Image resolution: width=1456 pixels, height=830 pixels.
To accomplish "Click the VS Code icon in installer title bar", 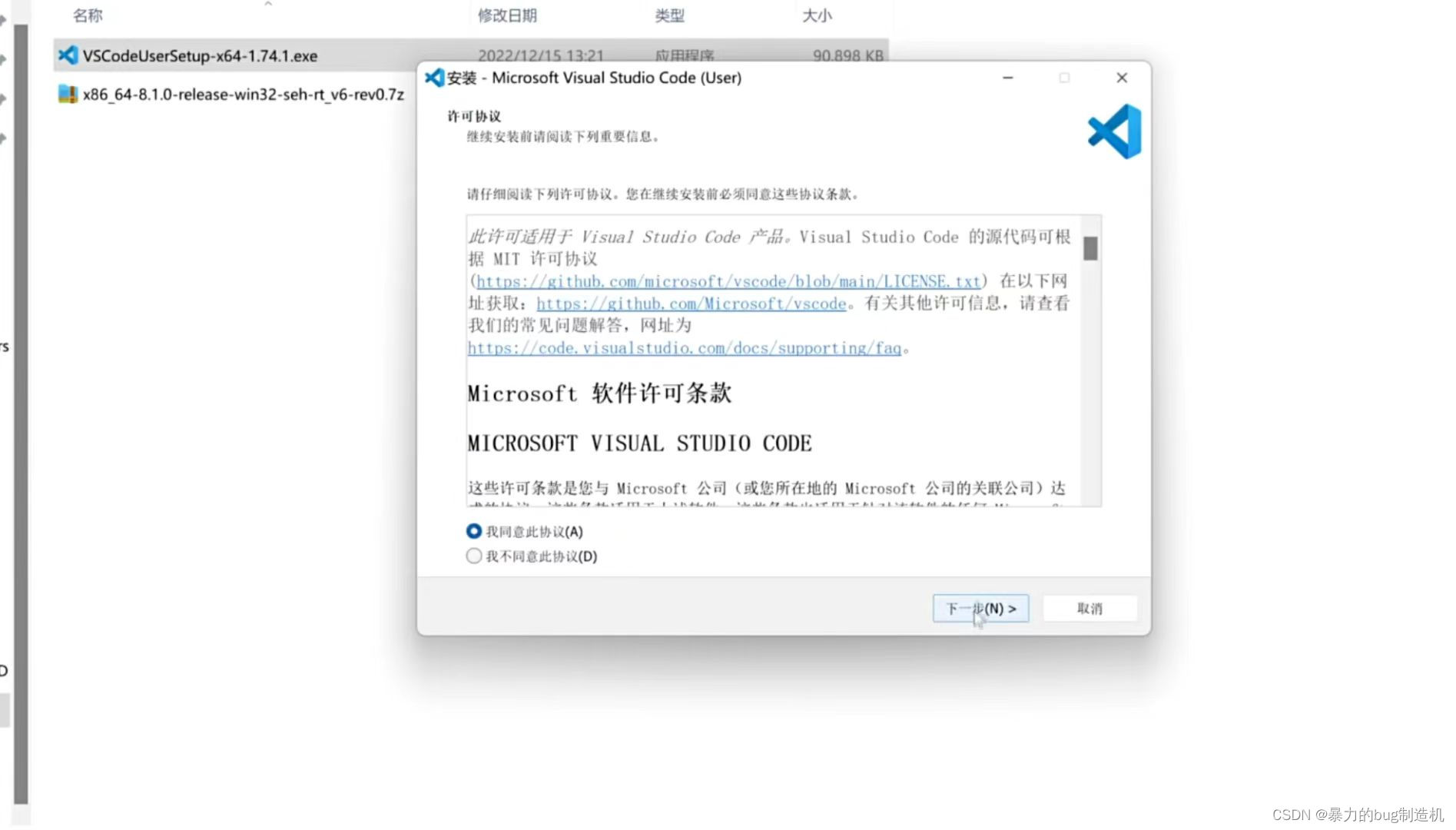I will (x=435, y=78).
